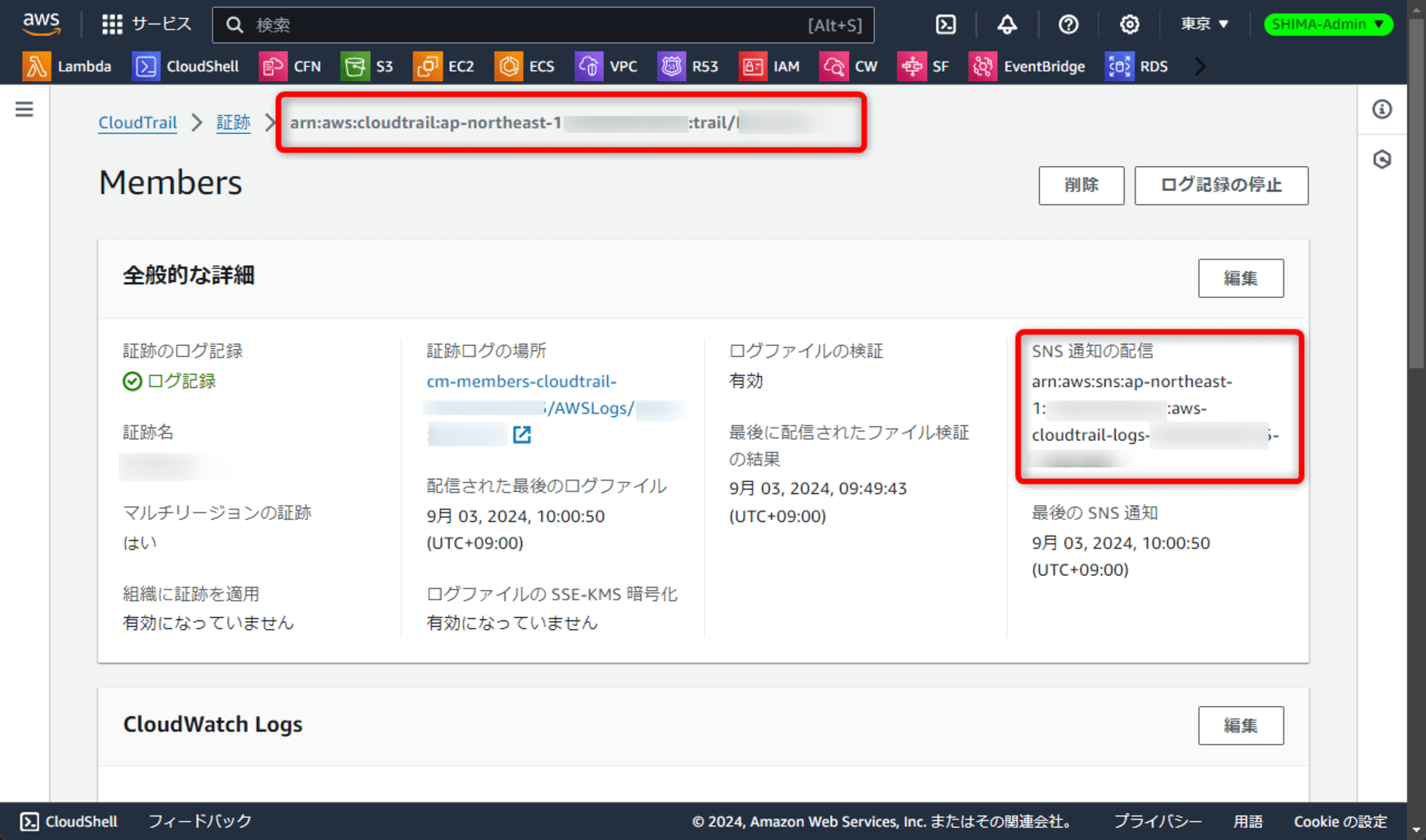Click the ログファイルの検証 value 有効
The height and width of the screenshot is (840, 1426).
point(746,381)
